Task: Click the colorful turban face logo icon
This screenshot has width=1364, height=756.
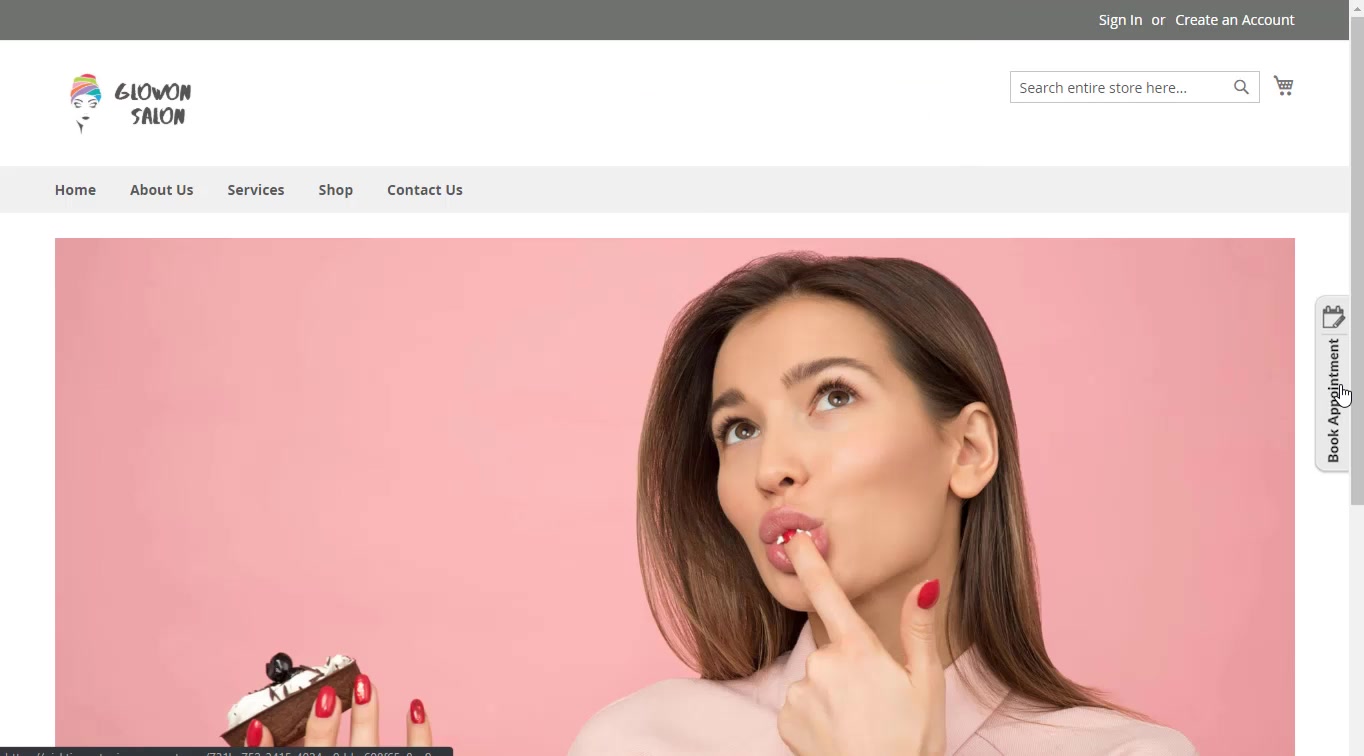Action: click(85, 102)
